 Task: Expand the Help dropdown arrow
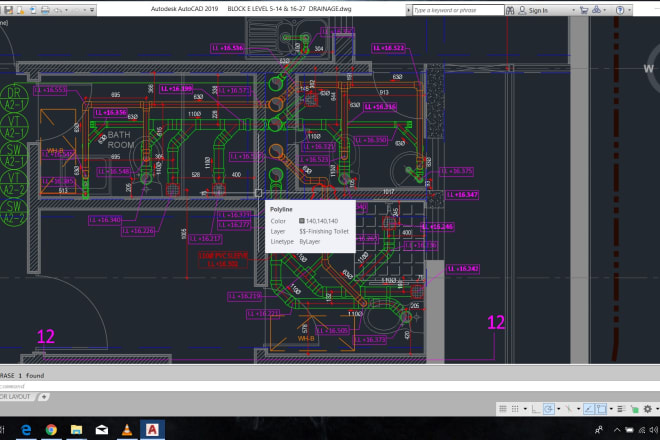tap(630, 10)
